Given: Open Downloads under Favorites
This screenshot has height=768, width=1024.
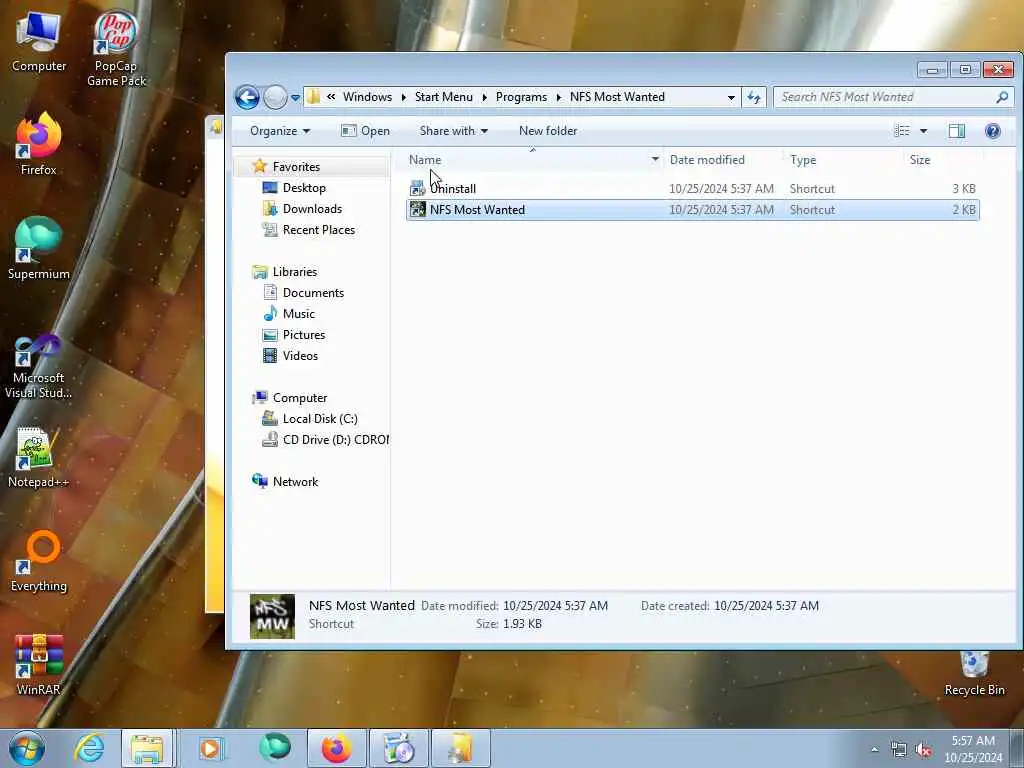Looking at the screenshot, I should [x=312, y=208].
